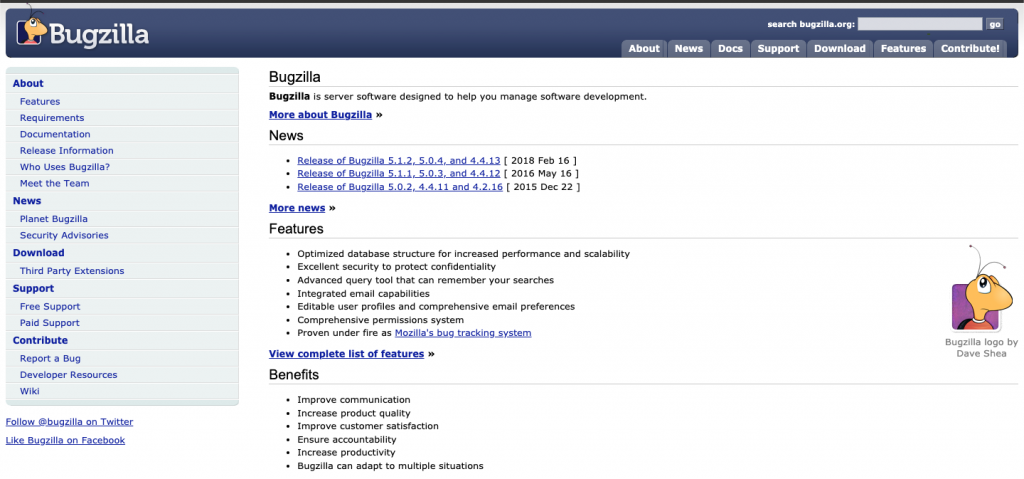Open News heading in sidebar
Viewport: 1024px width, 479px height.
[27, 201]
